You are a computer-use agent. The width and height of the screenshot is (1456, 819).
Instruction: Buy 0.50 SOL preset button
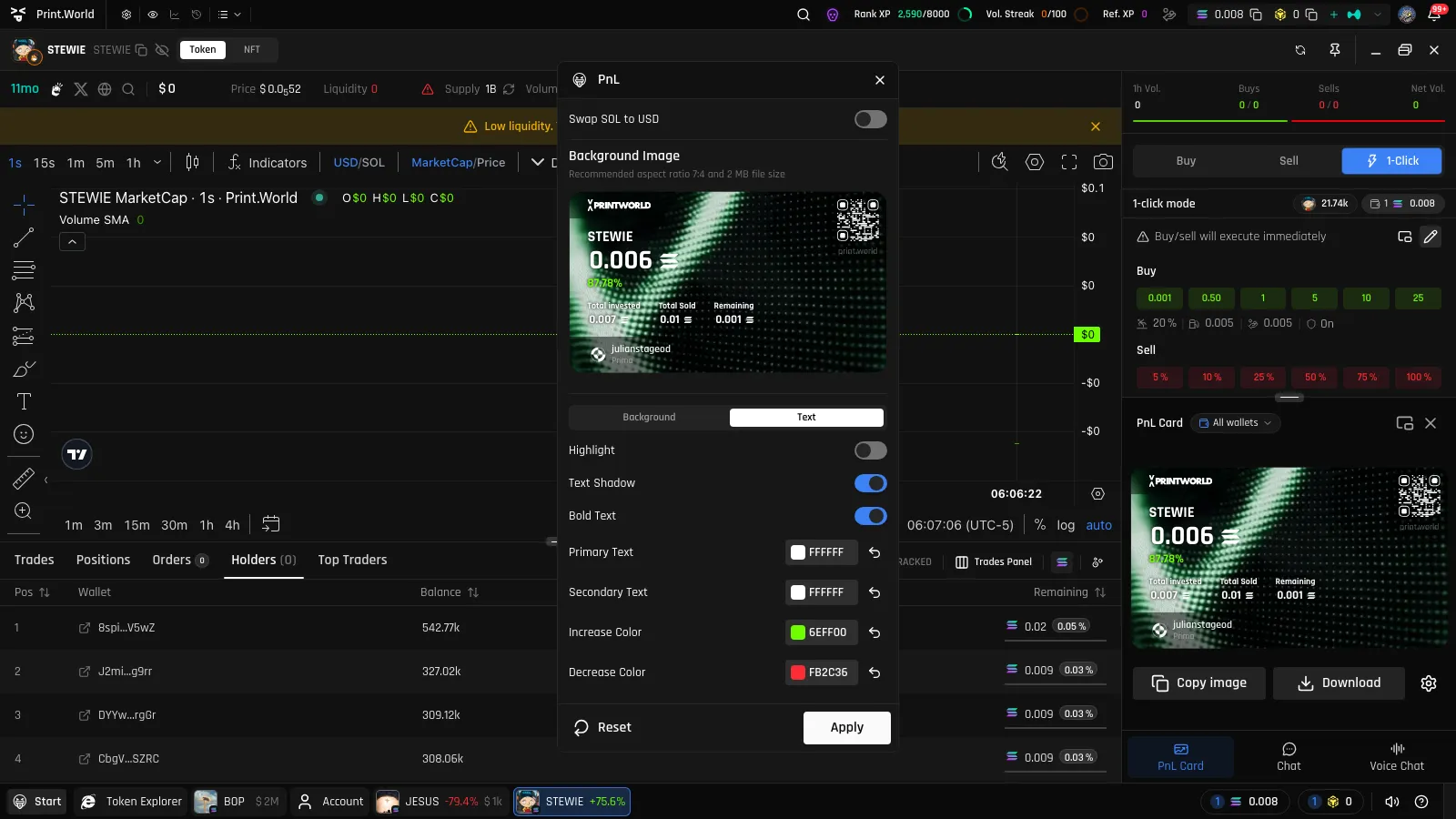[1211, 298]
